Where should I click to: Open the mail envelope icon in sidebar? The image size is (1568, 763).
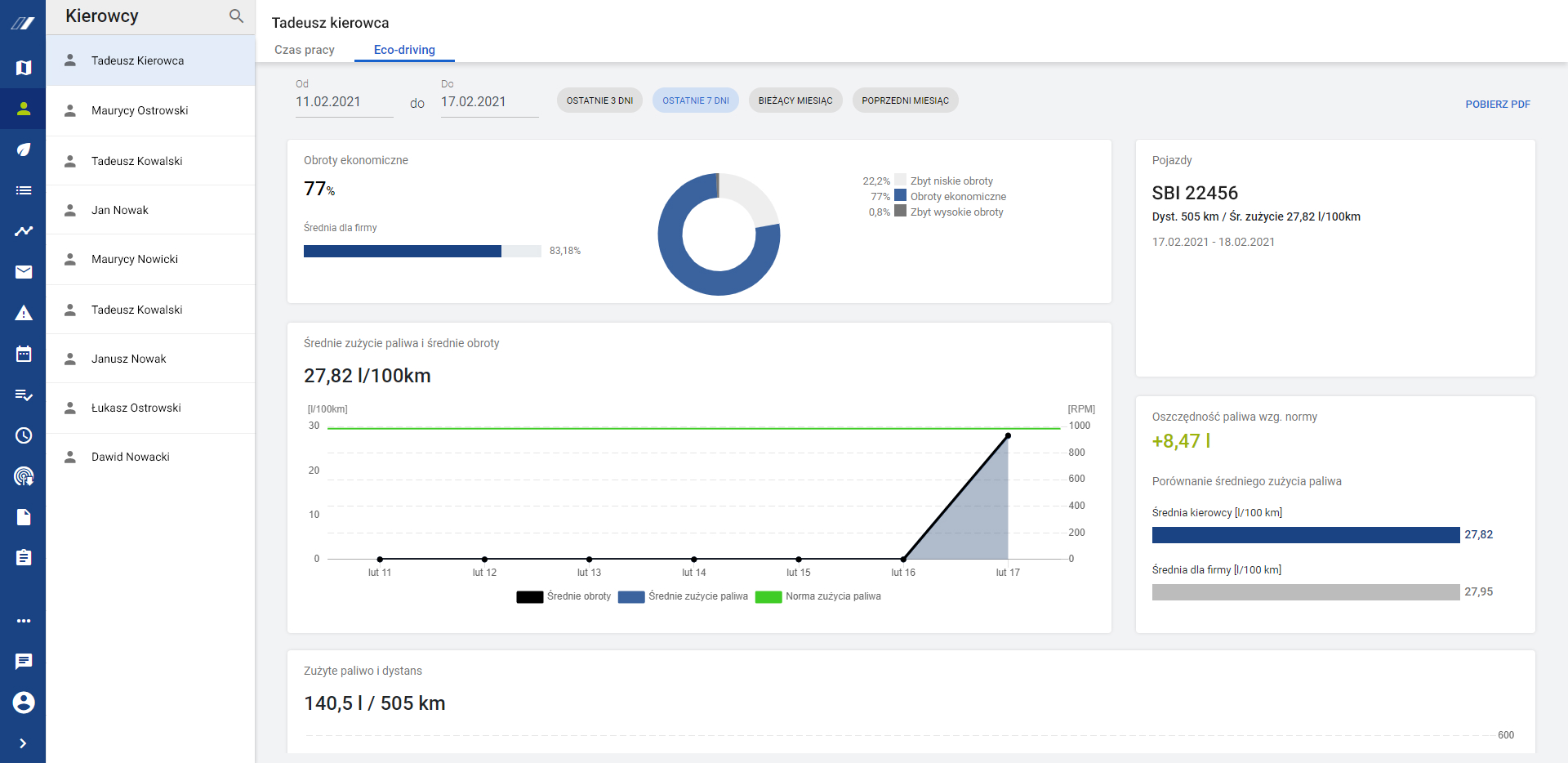pos(24,272)
